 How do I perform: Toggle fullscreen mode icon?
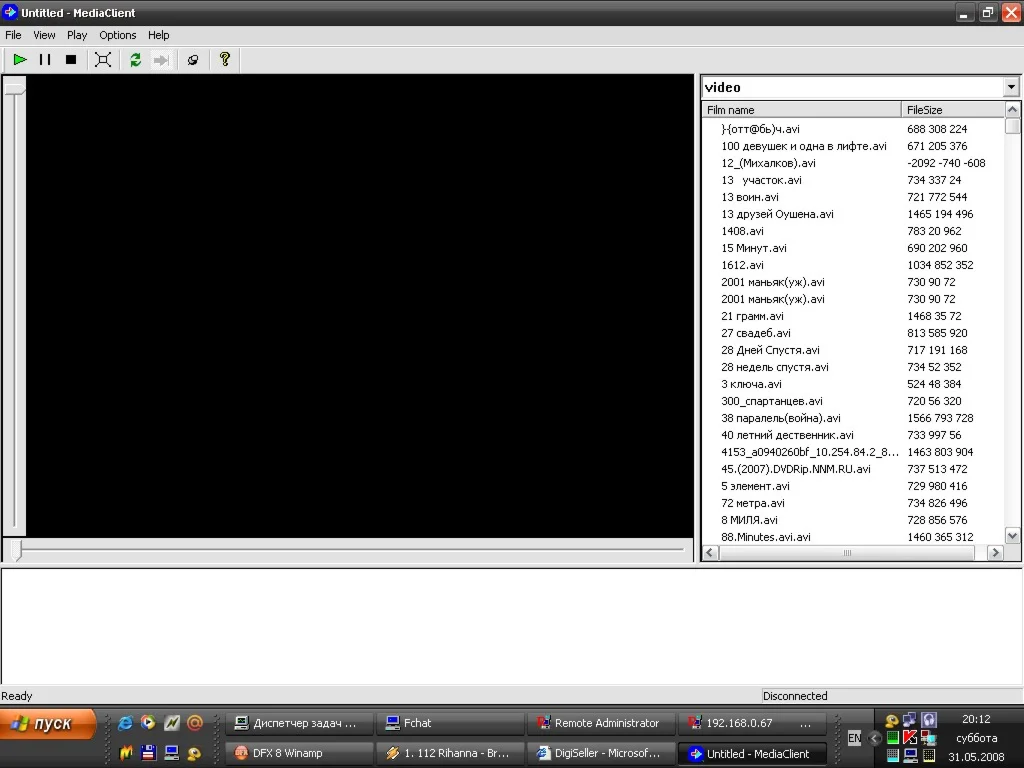coord(103,60)
